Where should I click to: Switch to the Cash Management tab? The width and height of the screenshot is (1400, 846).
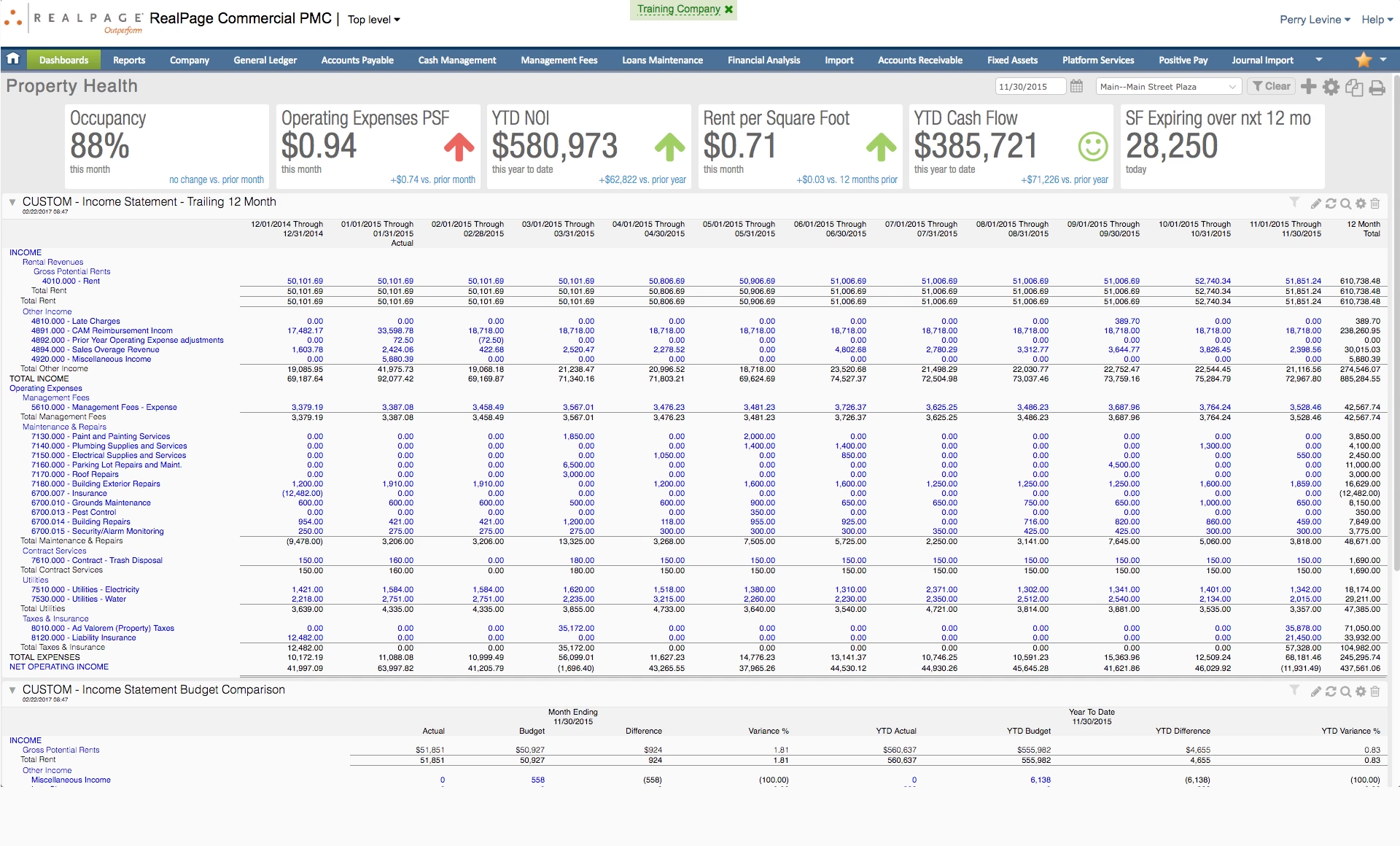[456, 60]
